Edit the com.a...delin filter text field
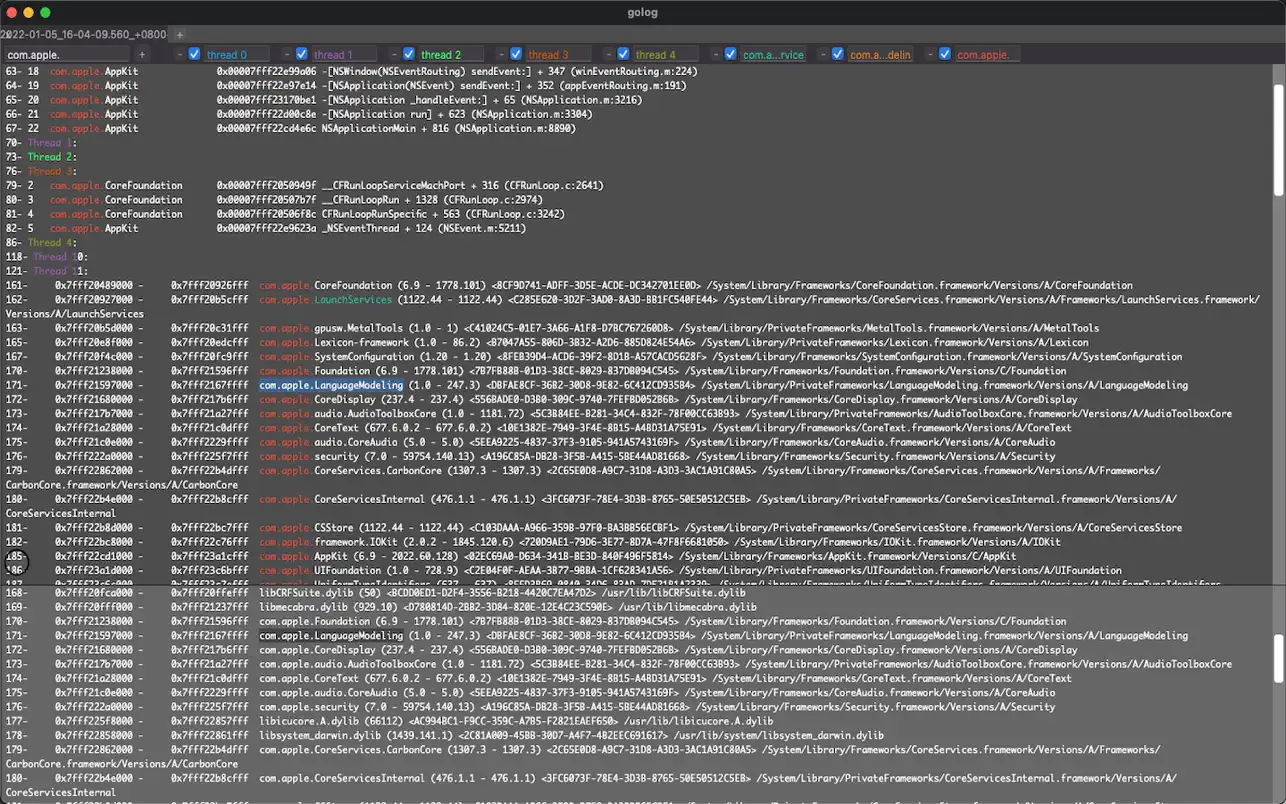 (880, 55)
